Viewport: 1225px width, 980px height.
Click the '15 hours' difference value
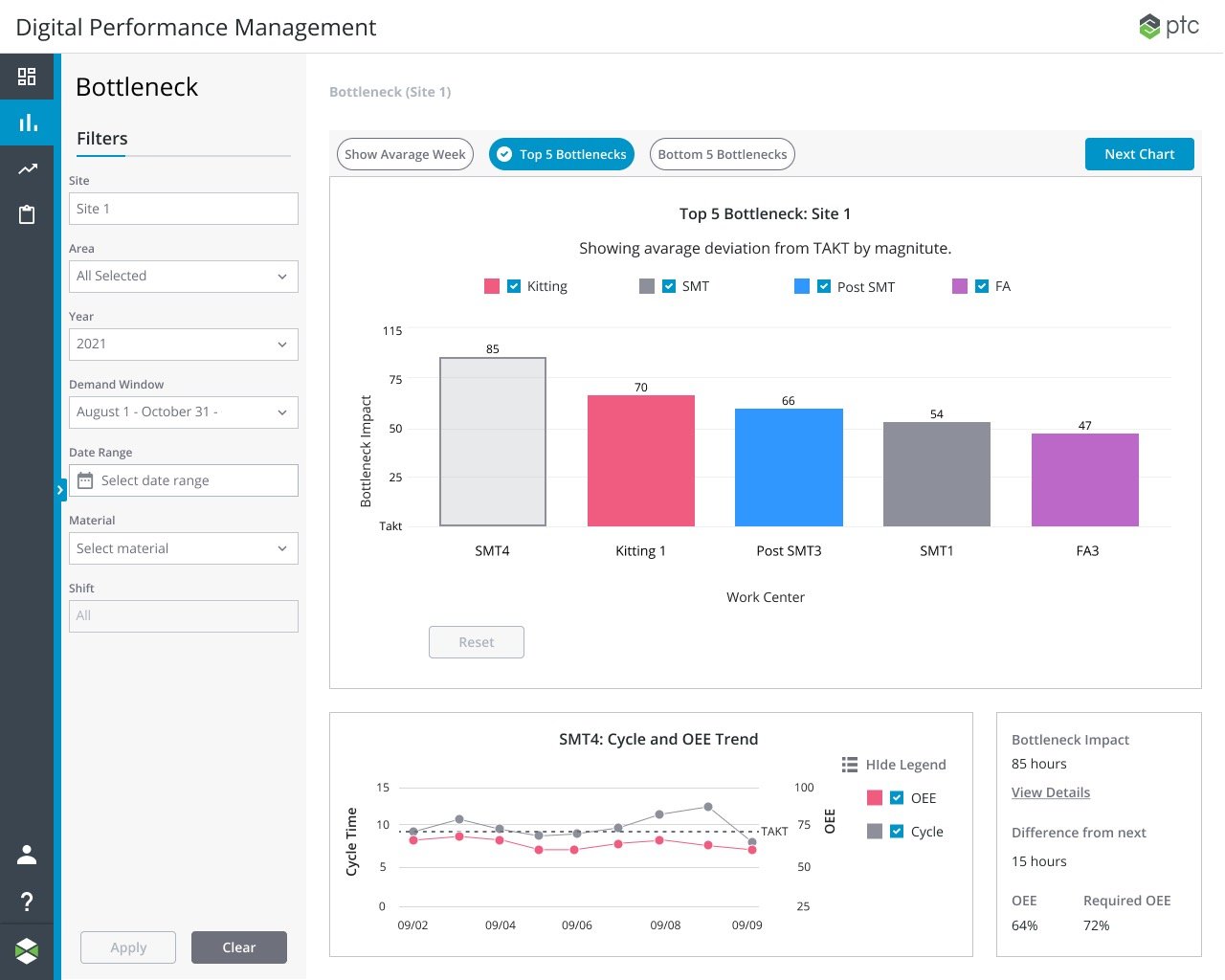(x=1039, y=861)
